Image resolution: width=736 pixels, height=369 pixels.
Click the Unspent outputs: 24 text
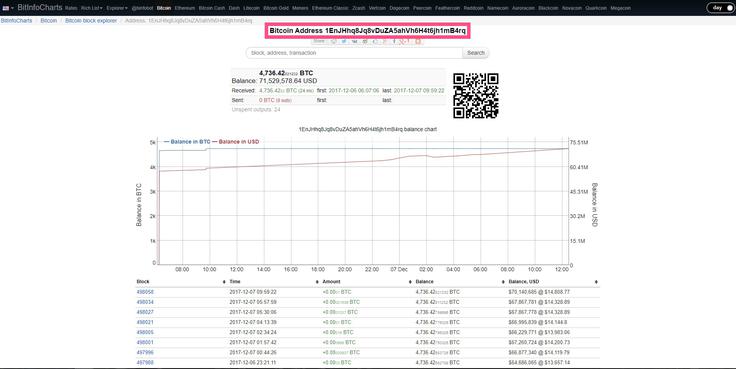(256, 110)
